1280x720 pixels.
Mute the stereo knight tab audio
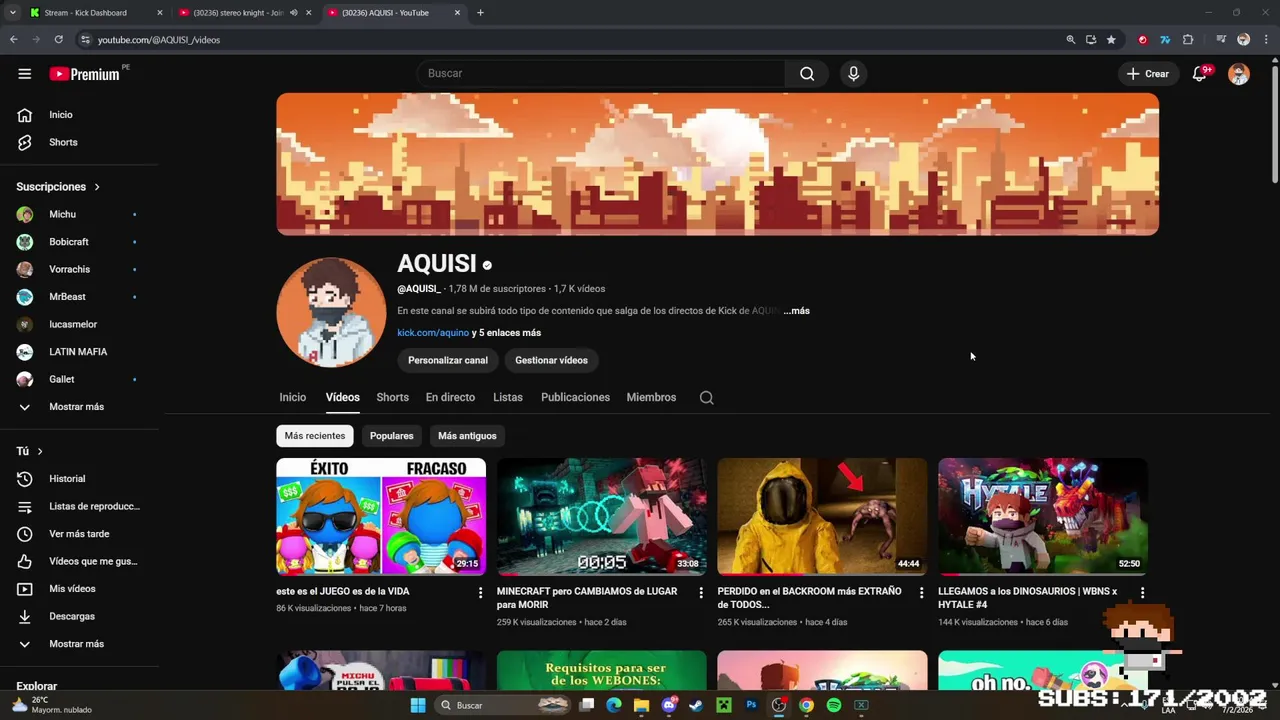point(294,13)
